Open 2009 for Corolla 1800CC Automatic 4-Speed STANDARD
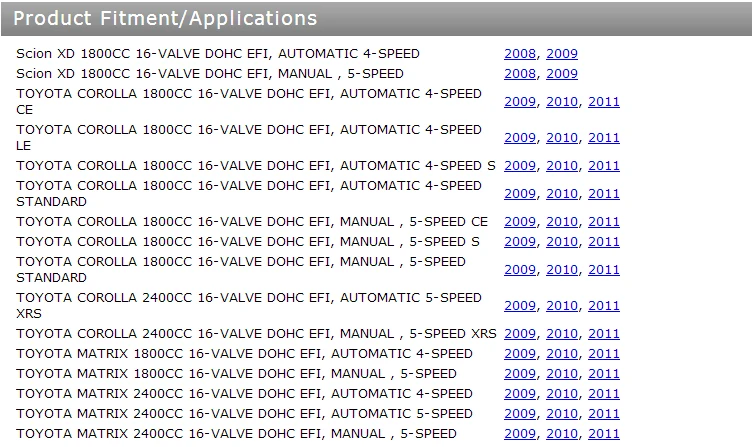The image size is (752, 447). (x=520, y=194)
